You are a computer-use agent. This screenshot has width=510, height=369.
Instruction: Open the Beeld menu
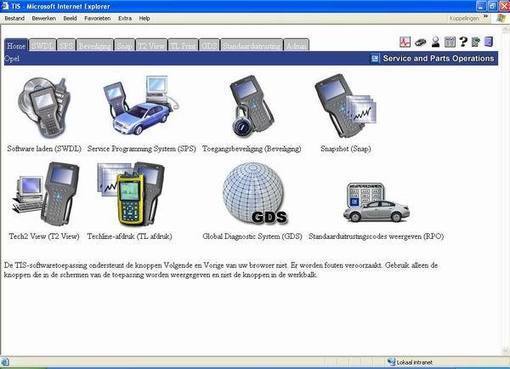pyautogui.click(x=70, y=18)
